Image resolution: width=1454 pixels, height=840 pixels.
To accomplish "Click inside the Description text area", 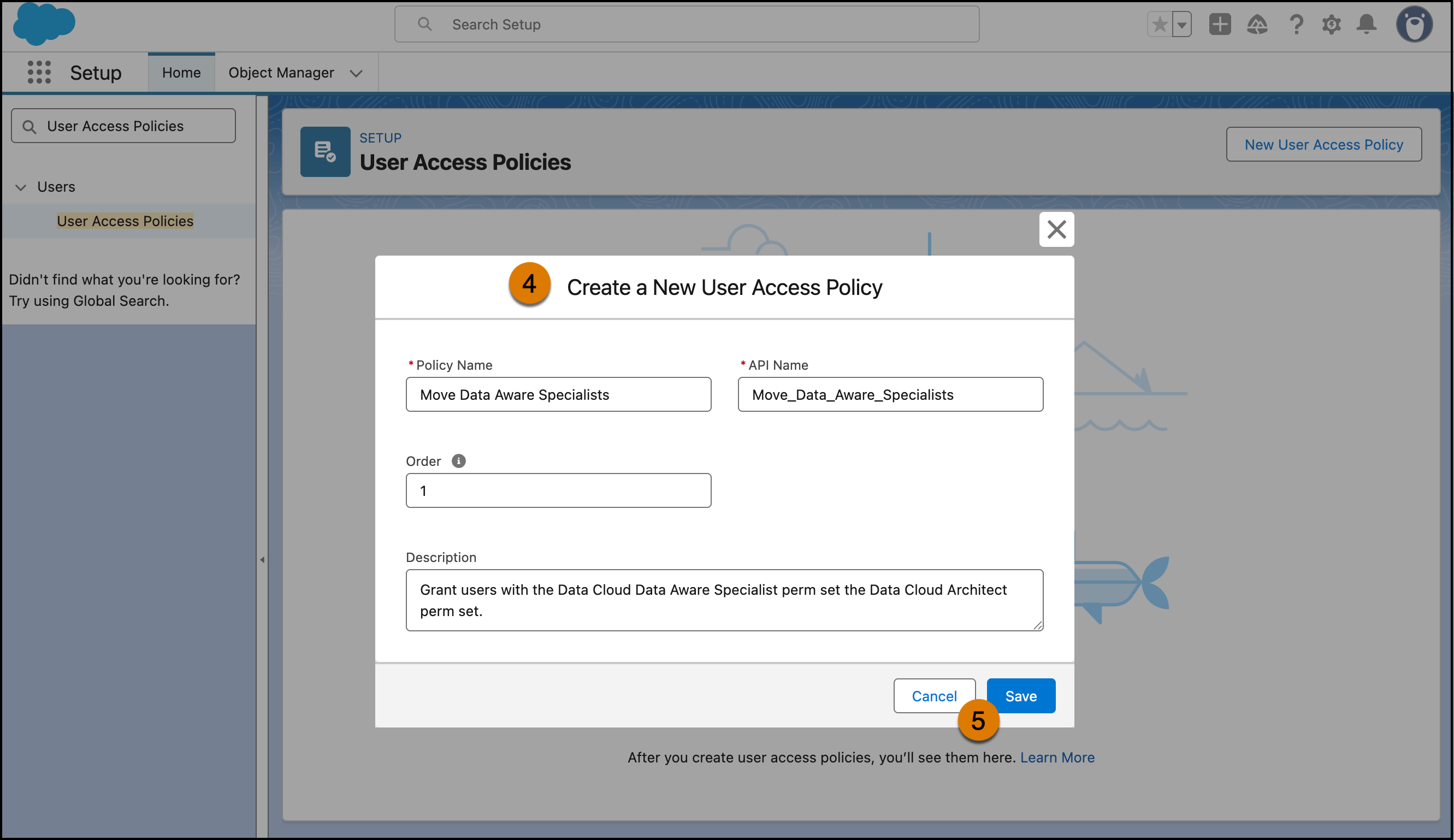I will [x=724, y=600].
